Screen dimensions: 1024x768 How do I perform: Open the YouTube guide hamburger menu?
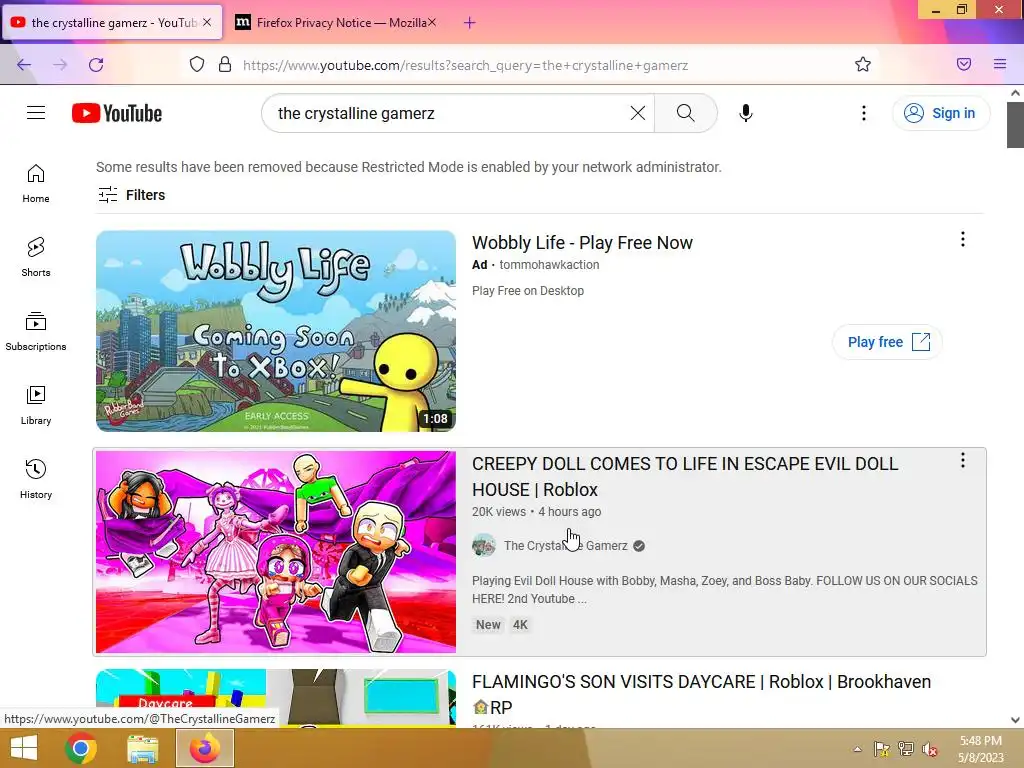pyautogui.click(x=36, y=113)
